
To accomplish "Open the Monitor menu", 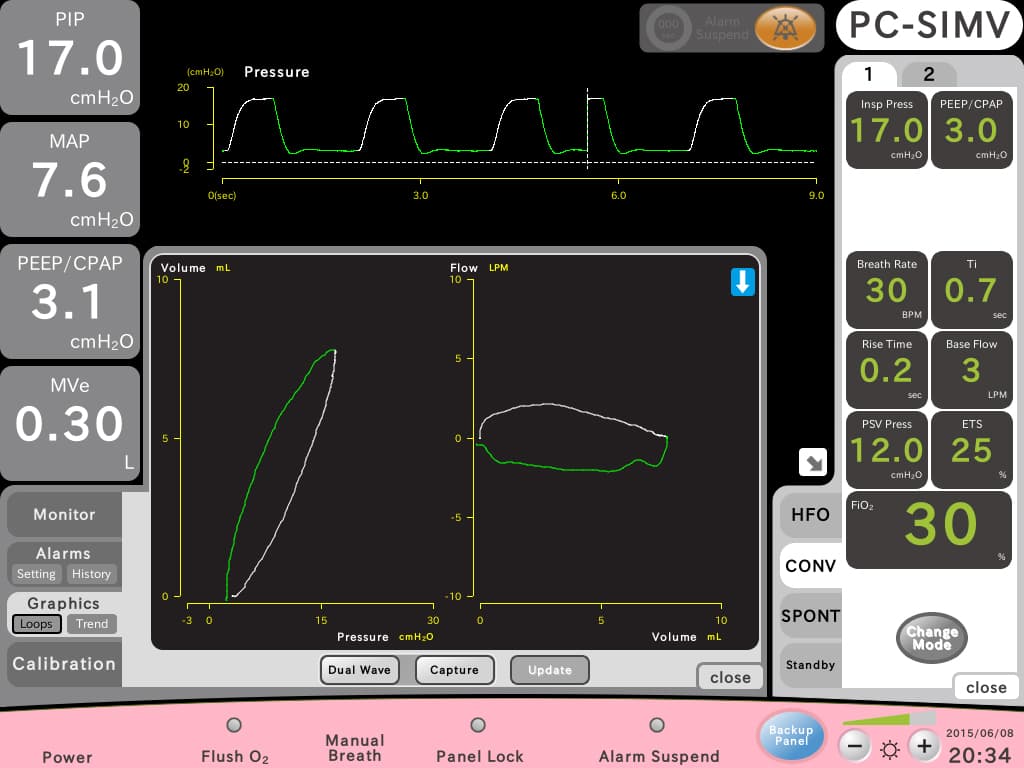I will (x=65, y=515).
